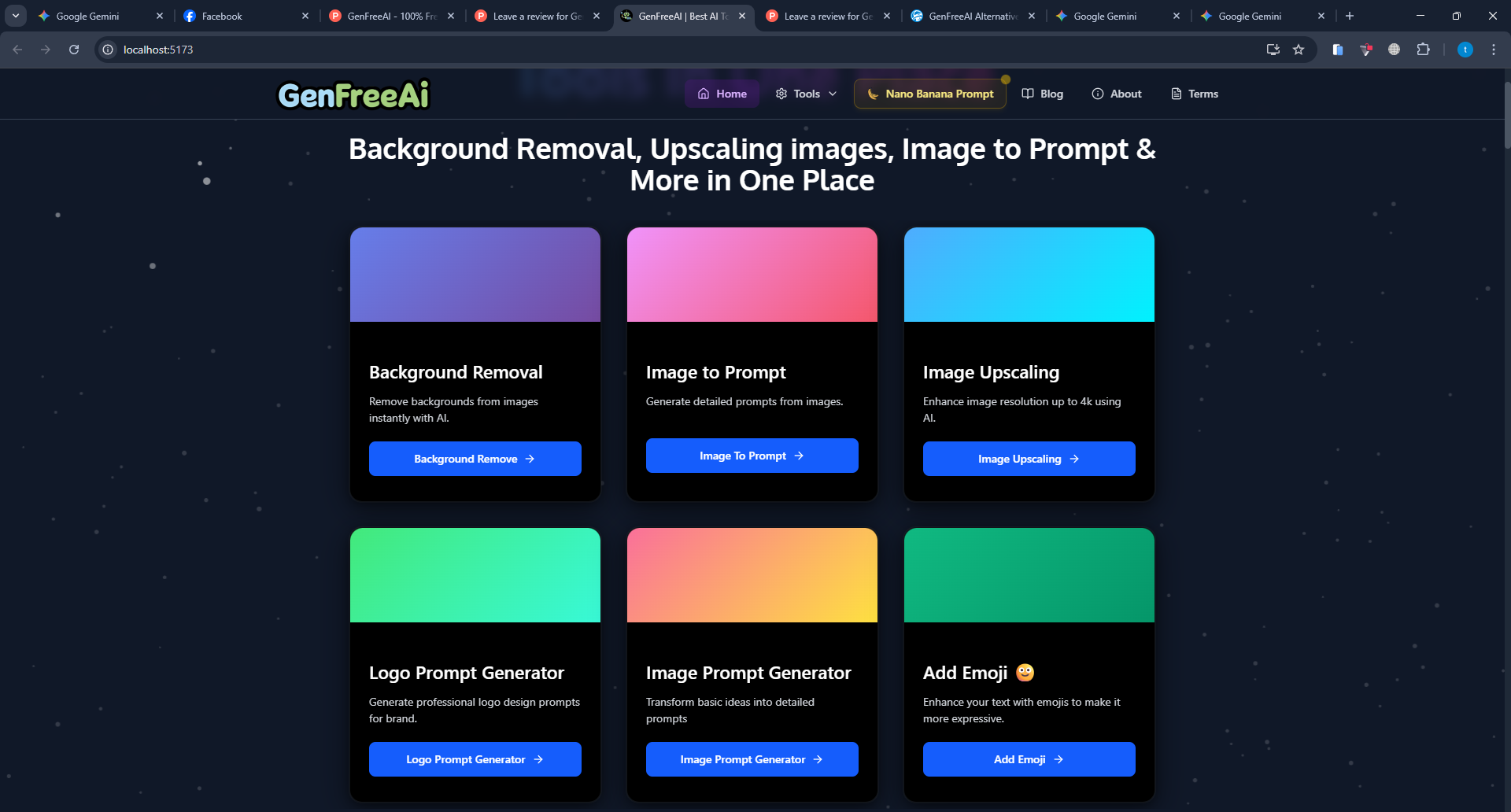The image size is (1511, 812).
Task: Open the browser three-dot menu
Action: tap(1493, 50)
